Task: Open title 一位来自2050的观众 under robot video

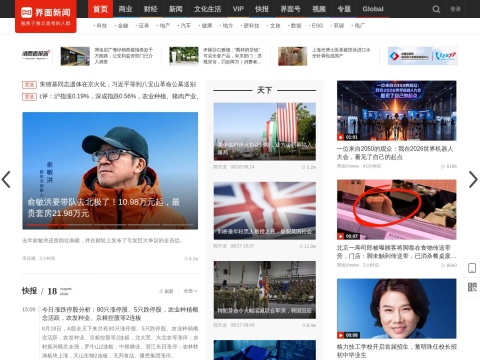Action: click(395, 153)
